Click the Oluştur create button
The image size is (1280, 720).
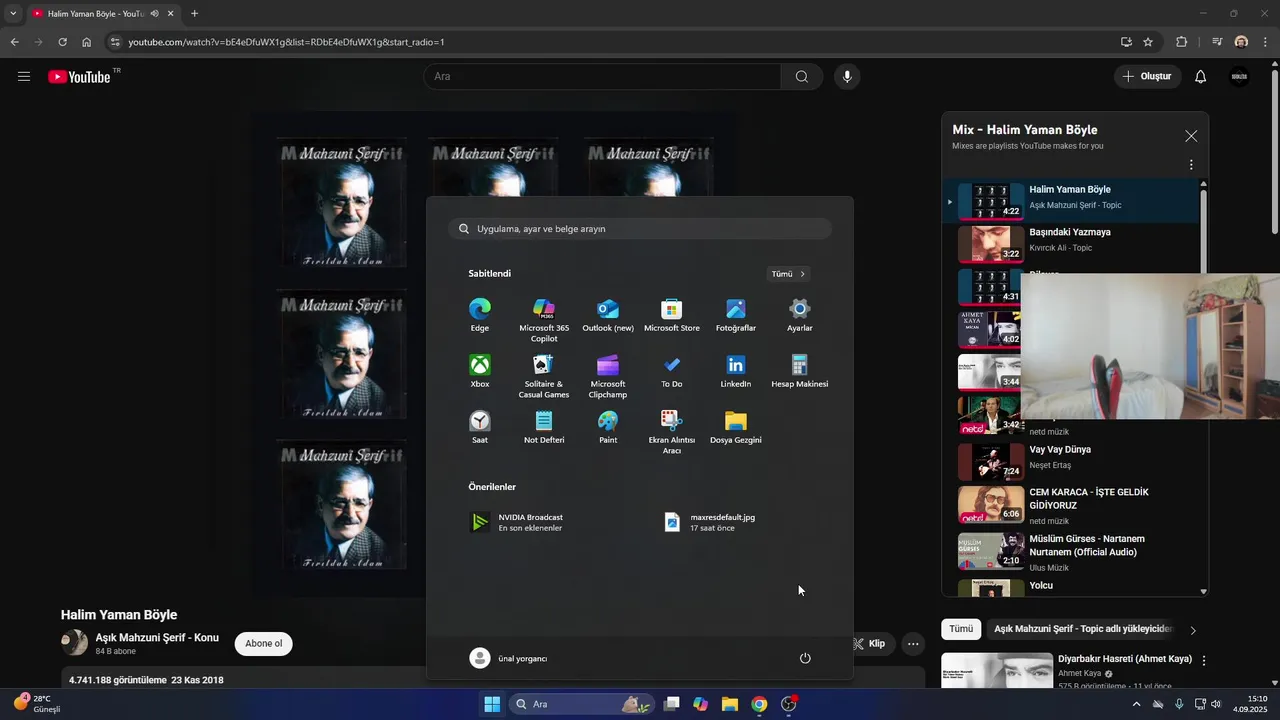pos(1147,77)
